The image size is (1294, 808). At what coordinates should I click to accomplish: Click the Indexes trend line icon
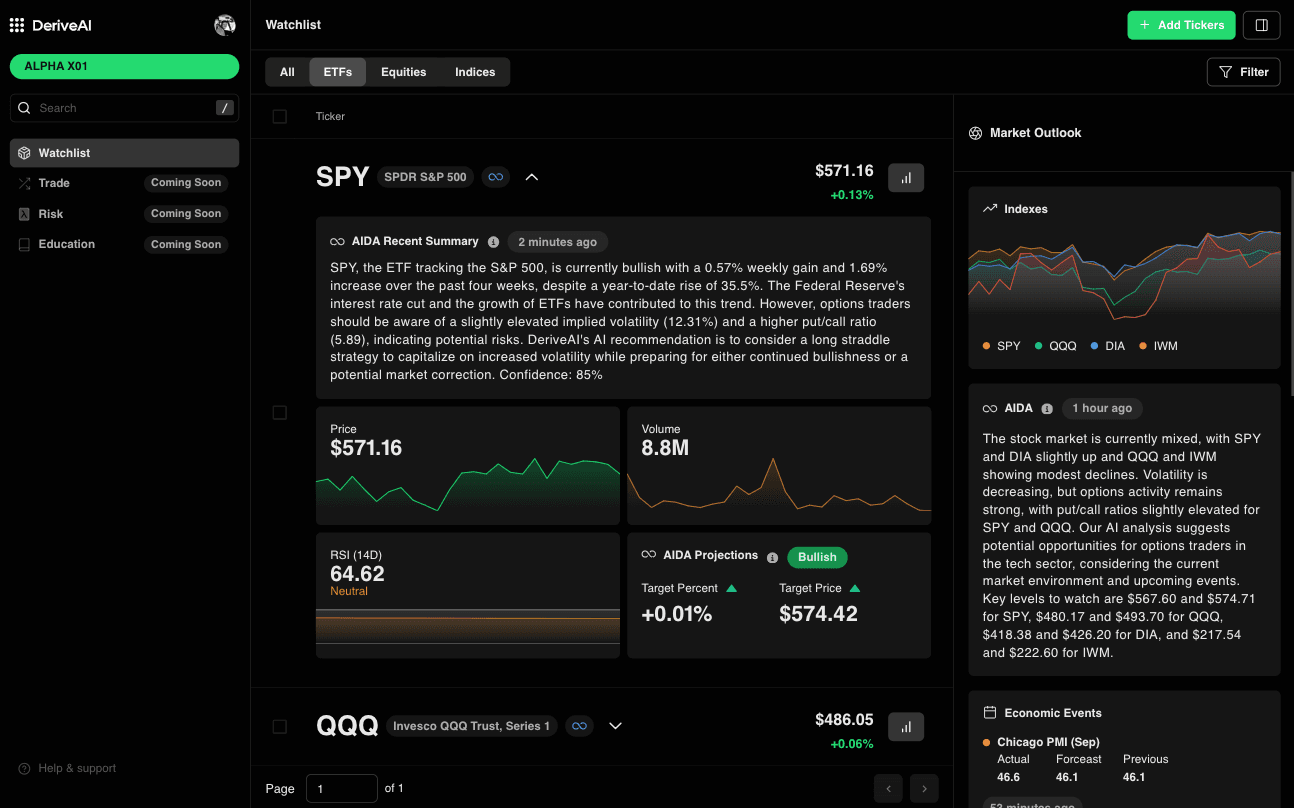click(x=990, y=209)
